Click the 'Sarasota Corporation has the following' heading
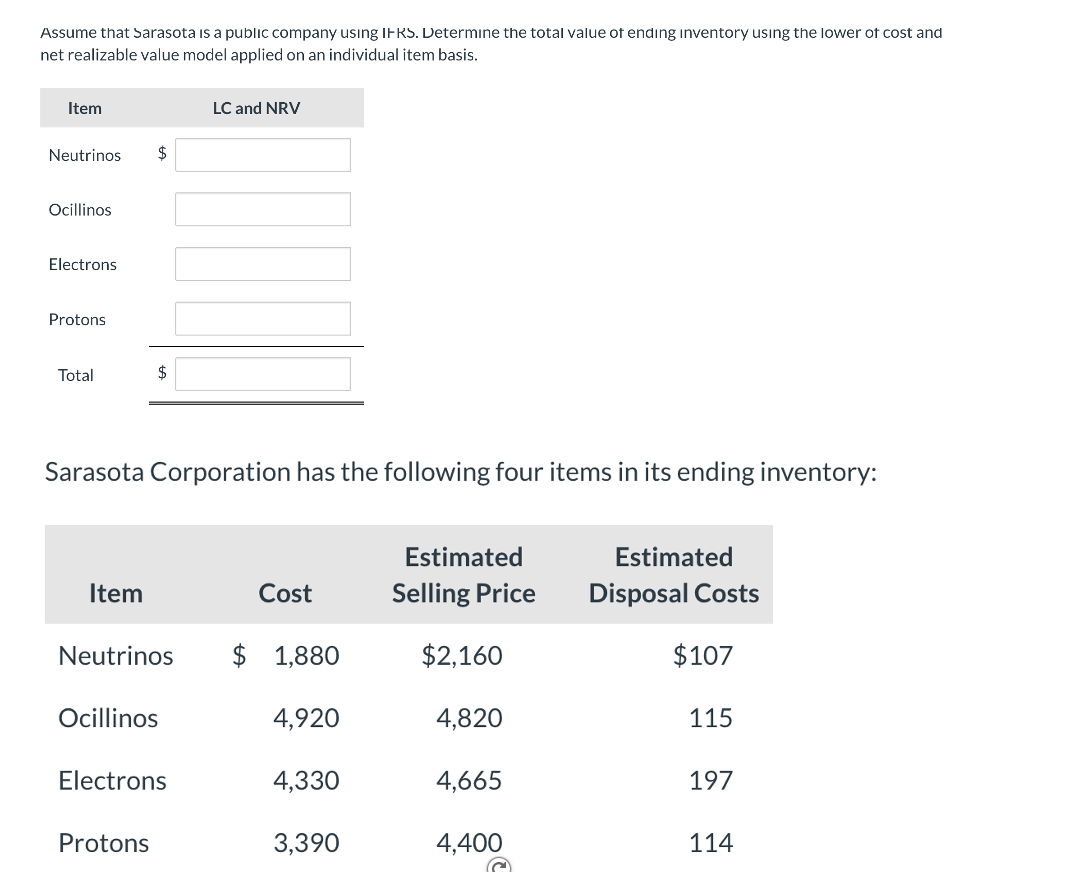 [x=461, y=471]
